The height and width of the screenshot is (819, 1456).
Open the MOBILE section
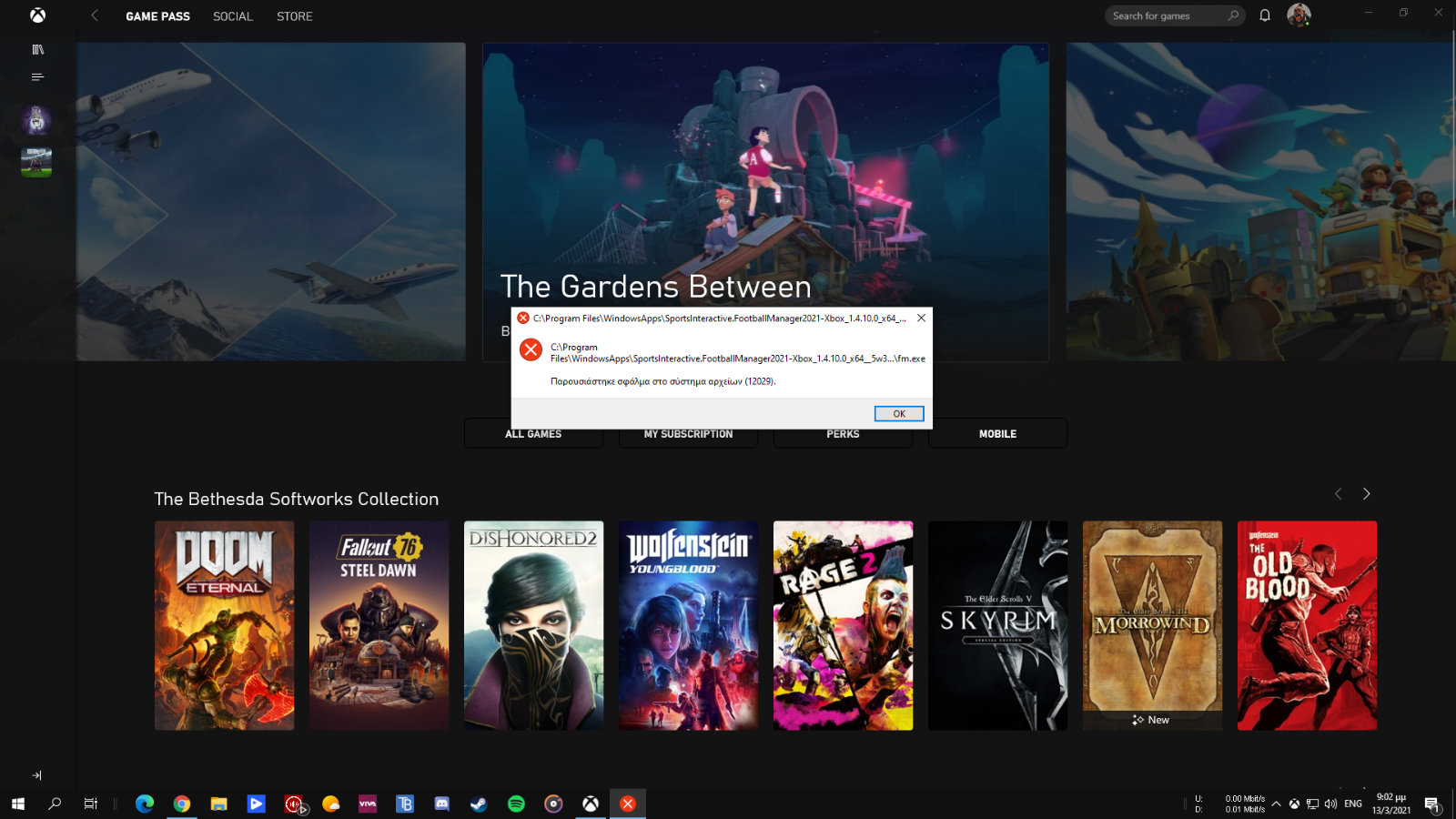997,433
